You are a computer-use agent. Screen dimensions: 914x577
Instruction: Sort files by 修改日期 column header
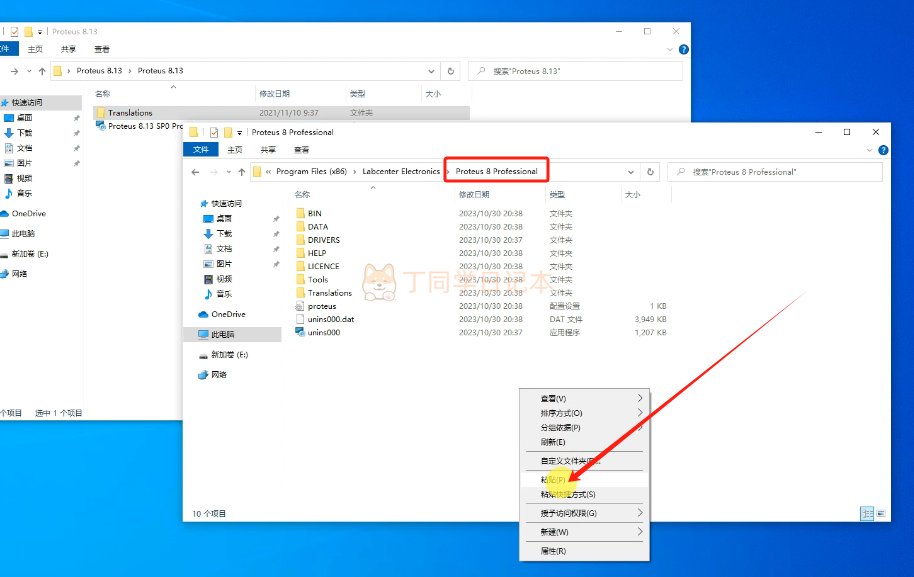pos(474,195)
